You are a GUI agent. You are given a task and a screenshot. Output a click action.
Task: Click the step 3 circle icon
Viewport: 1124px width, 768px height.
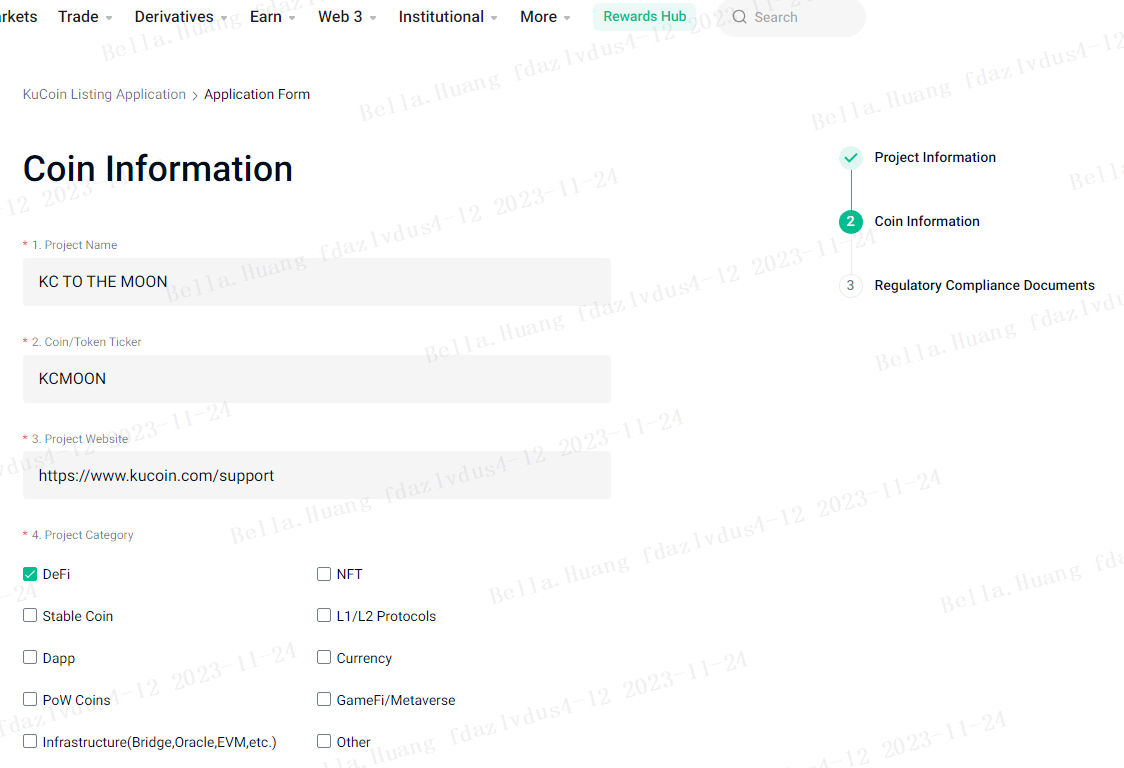coord(851,285)
